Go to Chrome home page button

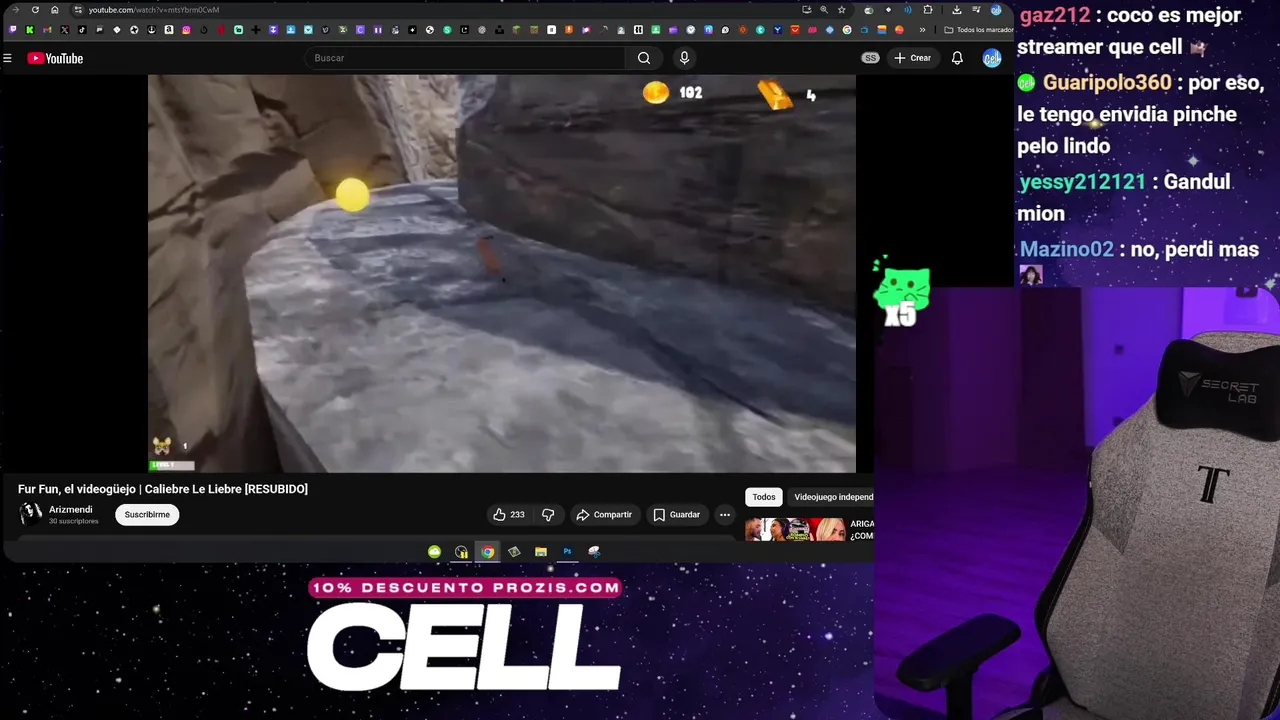click(55, 10)
